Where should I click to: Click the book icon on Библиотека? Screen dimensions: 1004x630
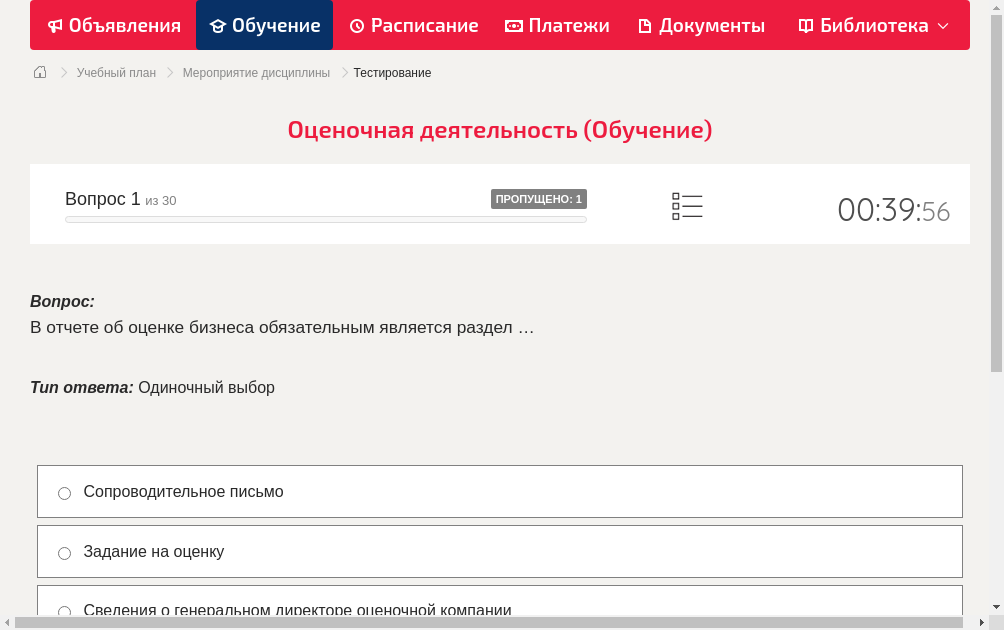804,25
